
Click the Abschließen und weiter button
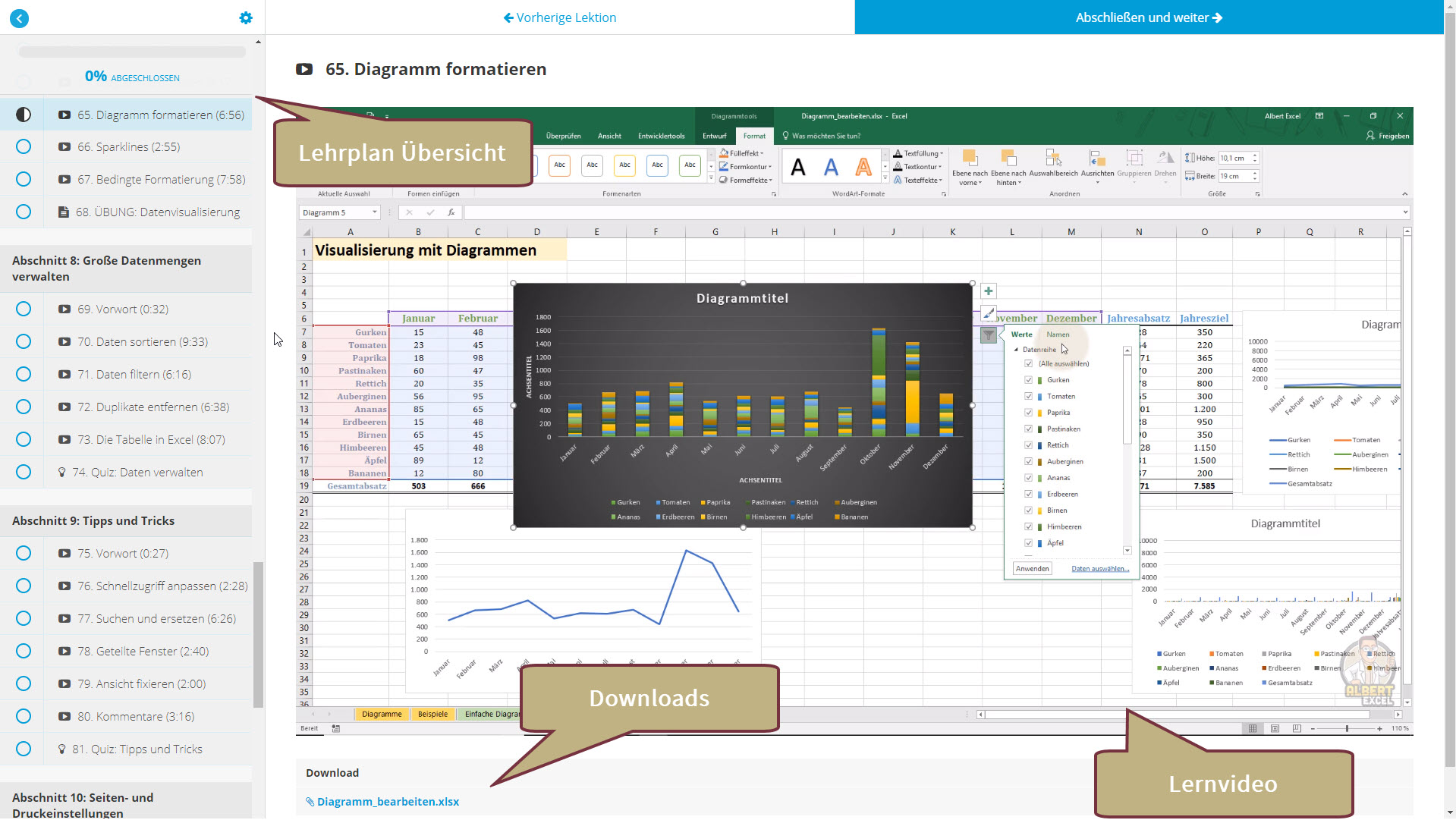tap(1148, 17)
